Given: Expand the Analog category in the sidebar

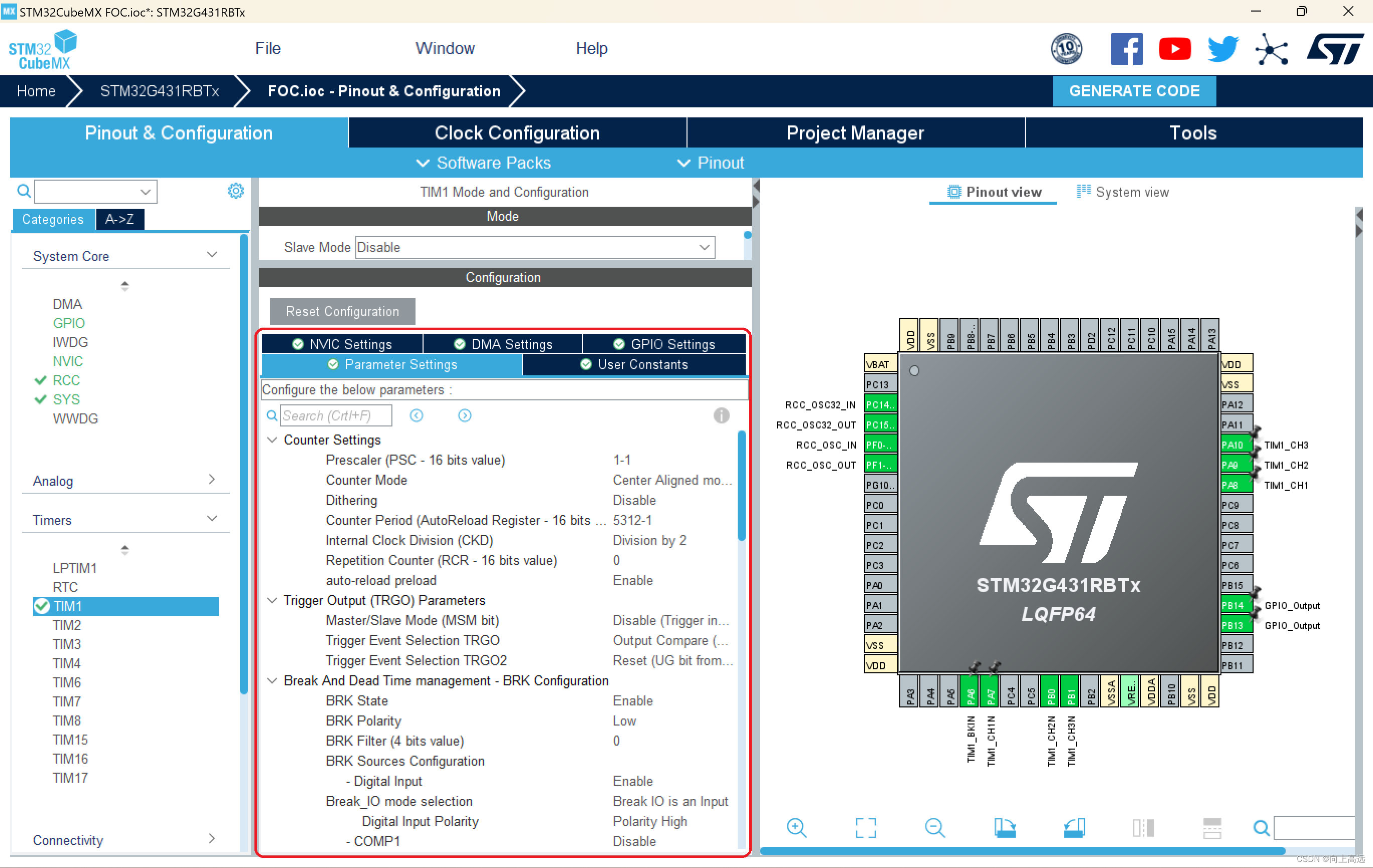Looking at the screenshot, I should [x=212, y=481].
